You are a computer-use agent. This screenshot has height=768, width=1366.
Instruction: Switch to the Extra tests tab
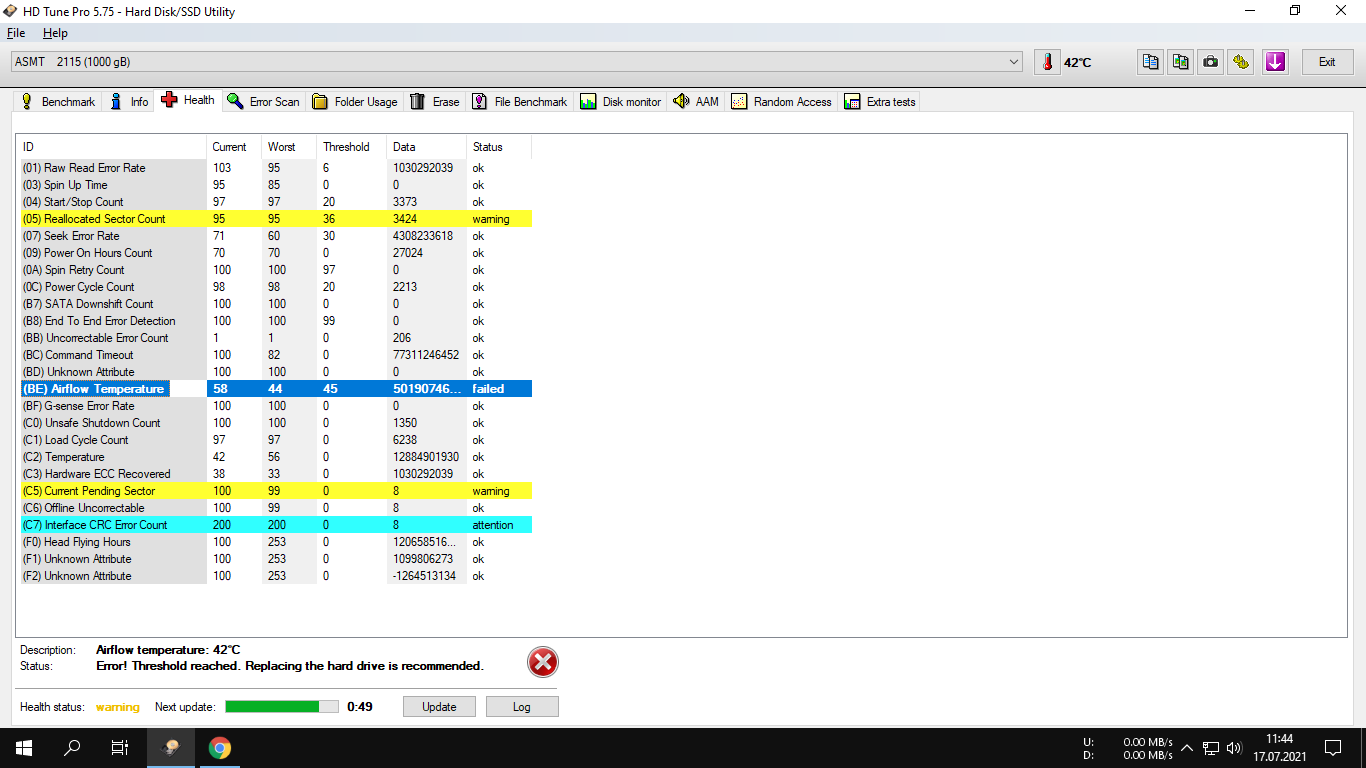(x=880, y=102)
